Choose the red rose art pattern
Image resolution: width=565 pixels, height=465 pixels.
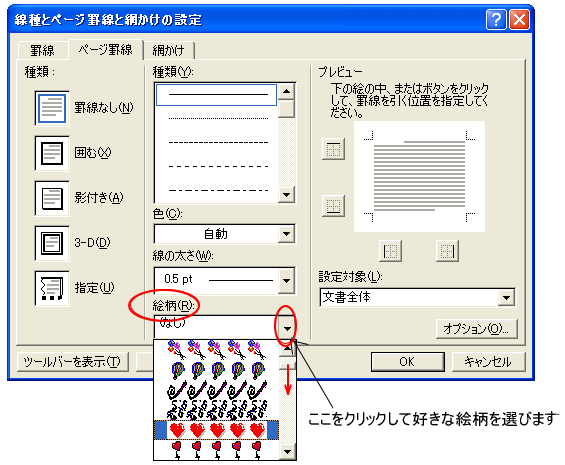click(216, 450)
